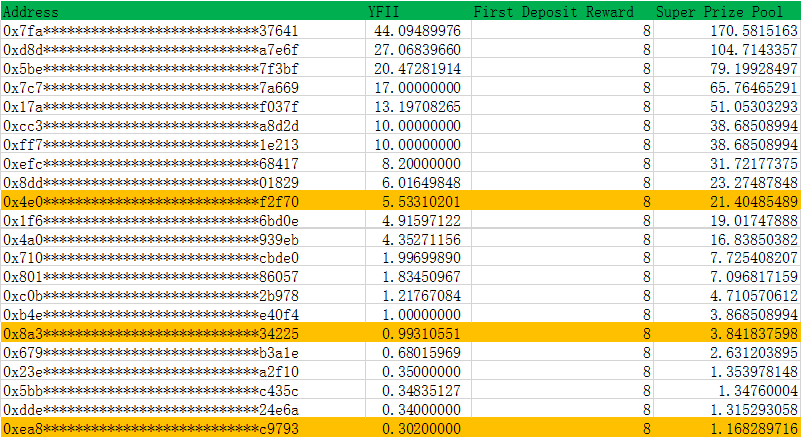Click highlighted YFII value 5.53310201
This screenshot has height=438, width=802.
(x=421, y=202)
